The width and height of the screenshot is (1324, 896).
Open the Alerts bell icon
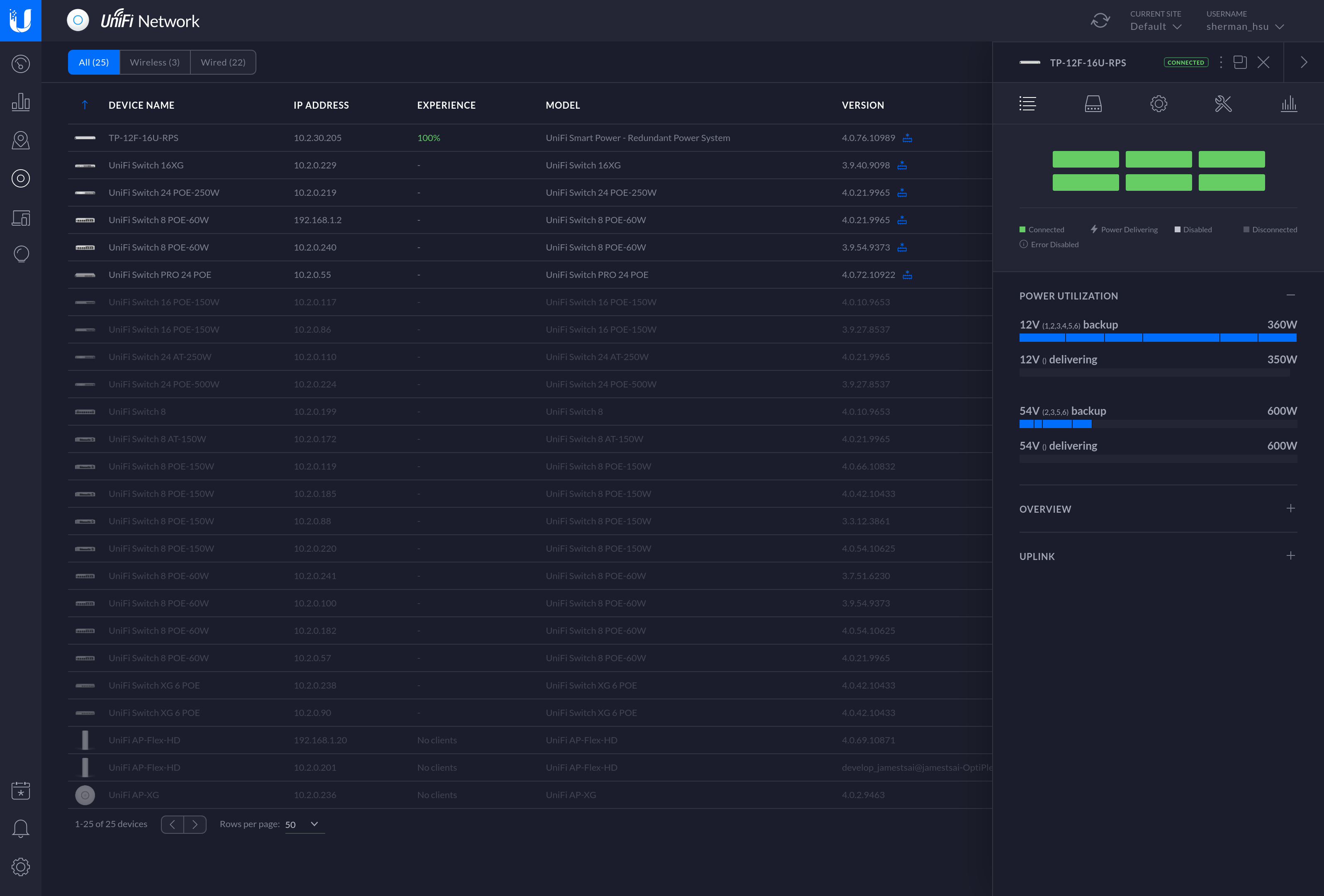20,828
